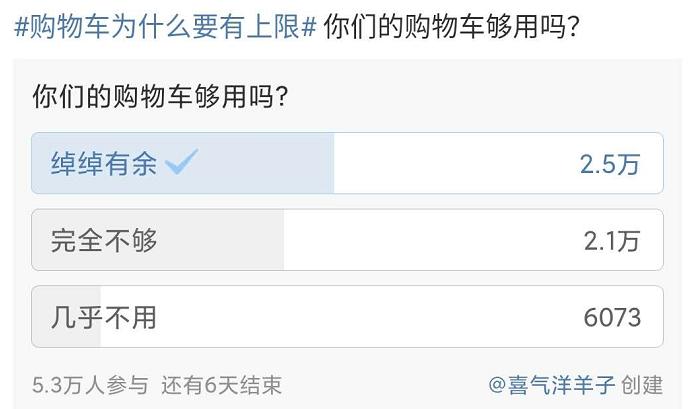Click the 创建 label after creator name
This screenshot has height=409, width=695.
[641, 385]
